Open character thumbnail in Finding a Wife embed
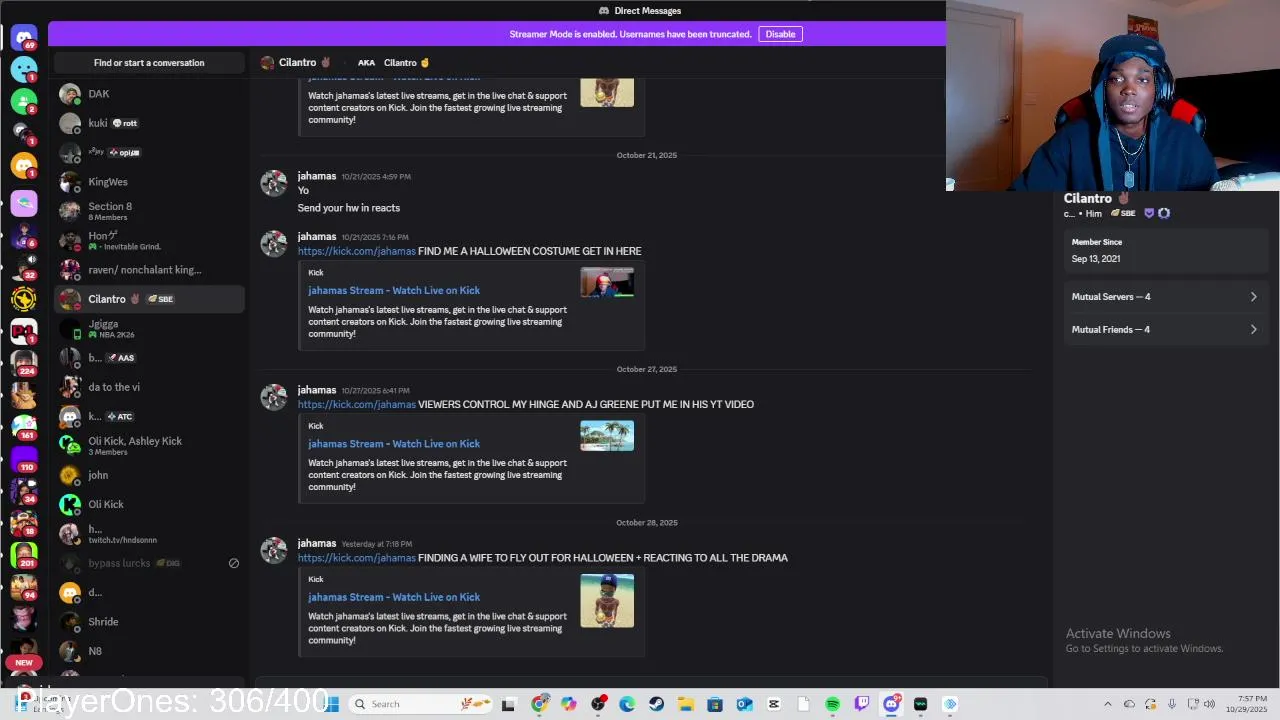The image size is (1280, 720). tap(607, 601)
